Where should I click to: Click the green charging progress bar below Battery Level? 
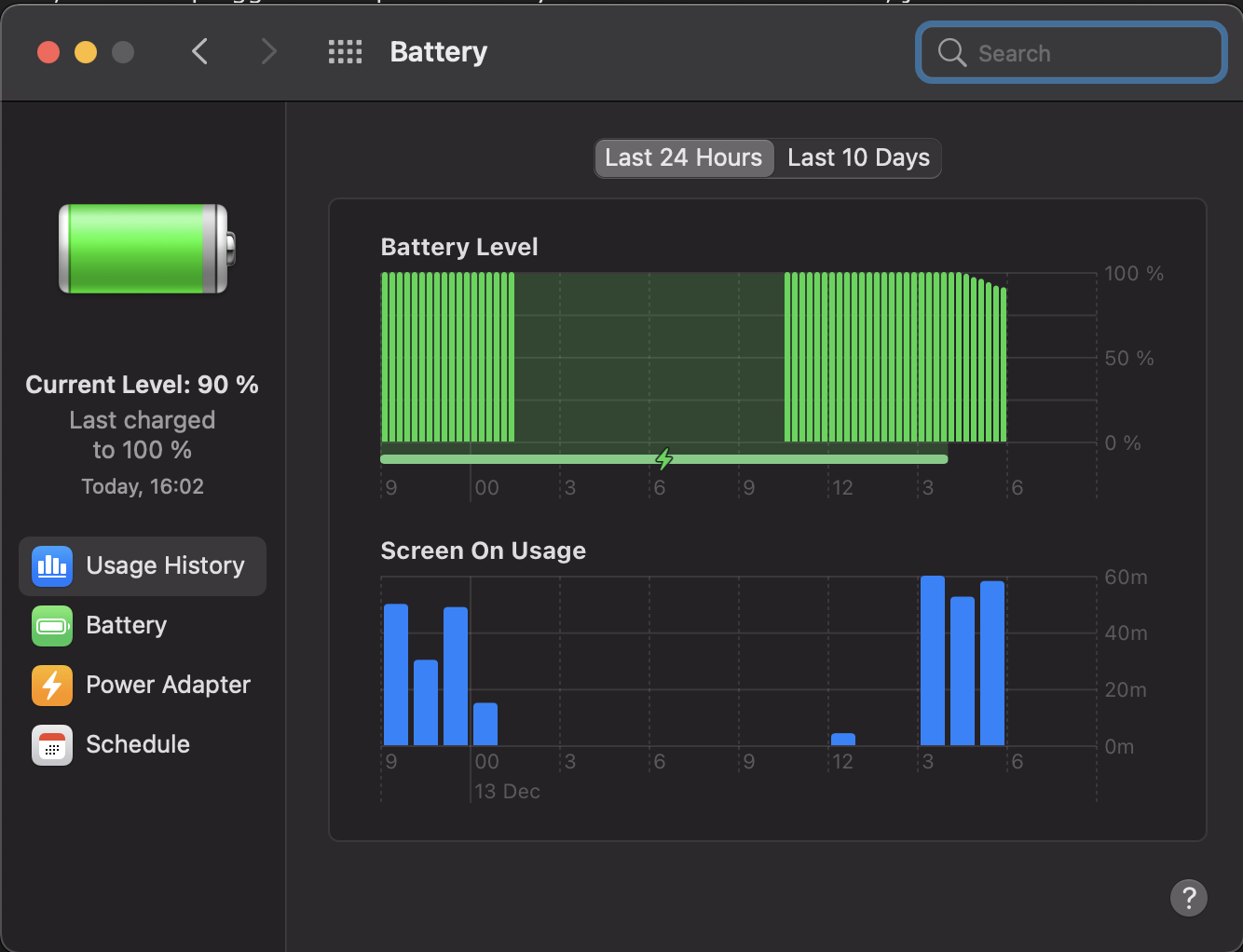[x=522, y=458]
